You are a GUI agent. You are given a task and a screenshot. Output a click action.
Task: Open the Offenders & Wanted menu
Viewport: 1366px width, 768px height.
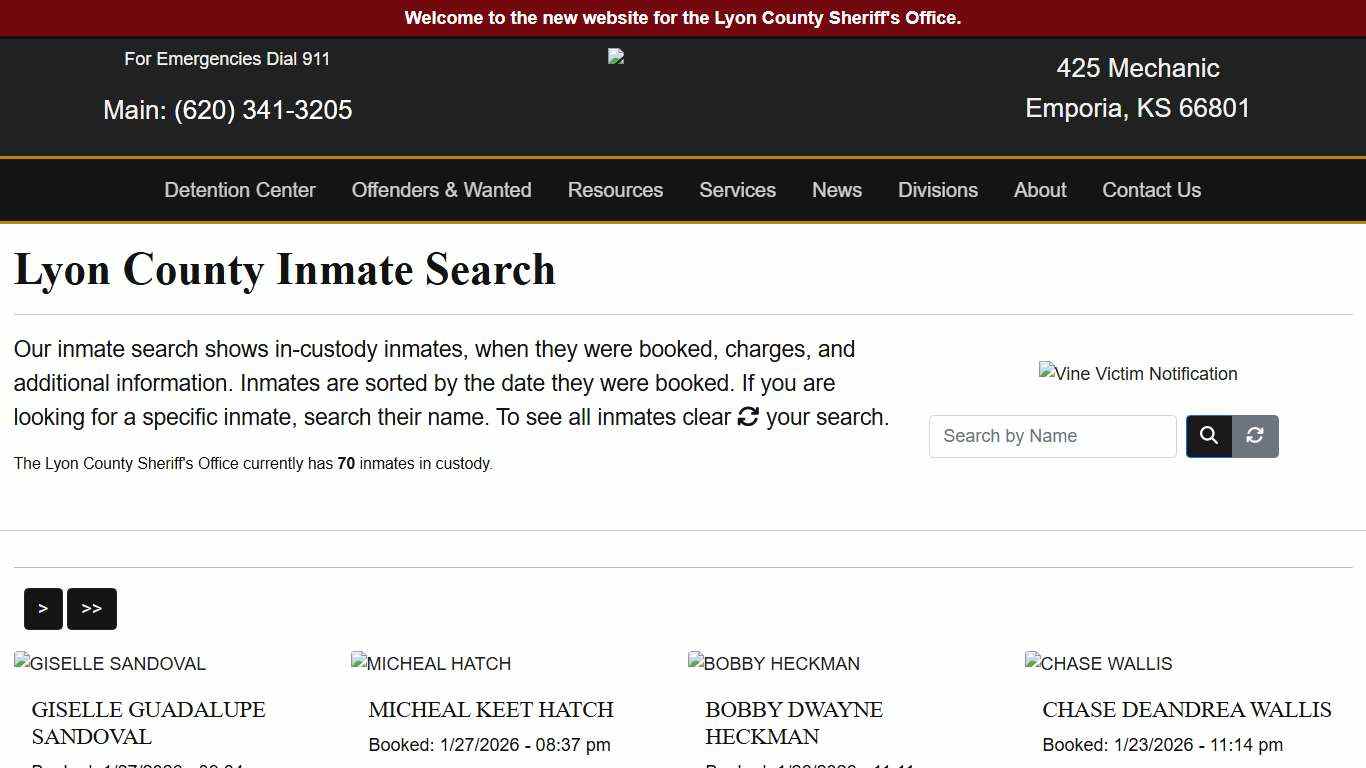click(441, 190)
